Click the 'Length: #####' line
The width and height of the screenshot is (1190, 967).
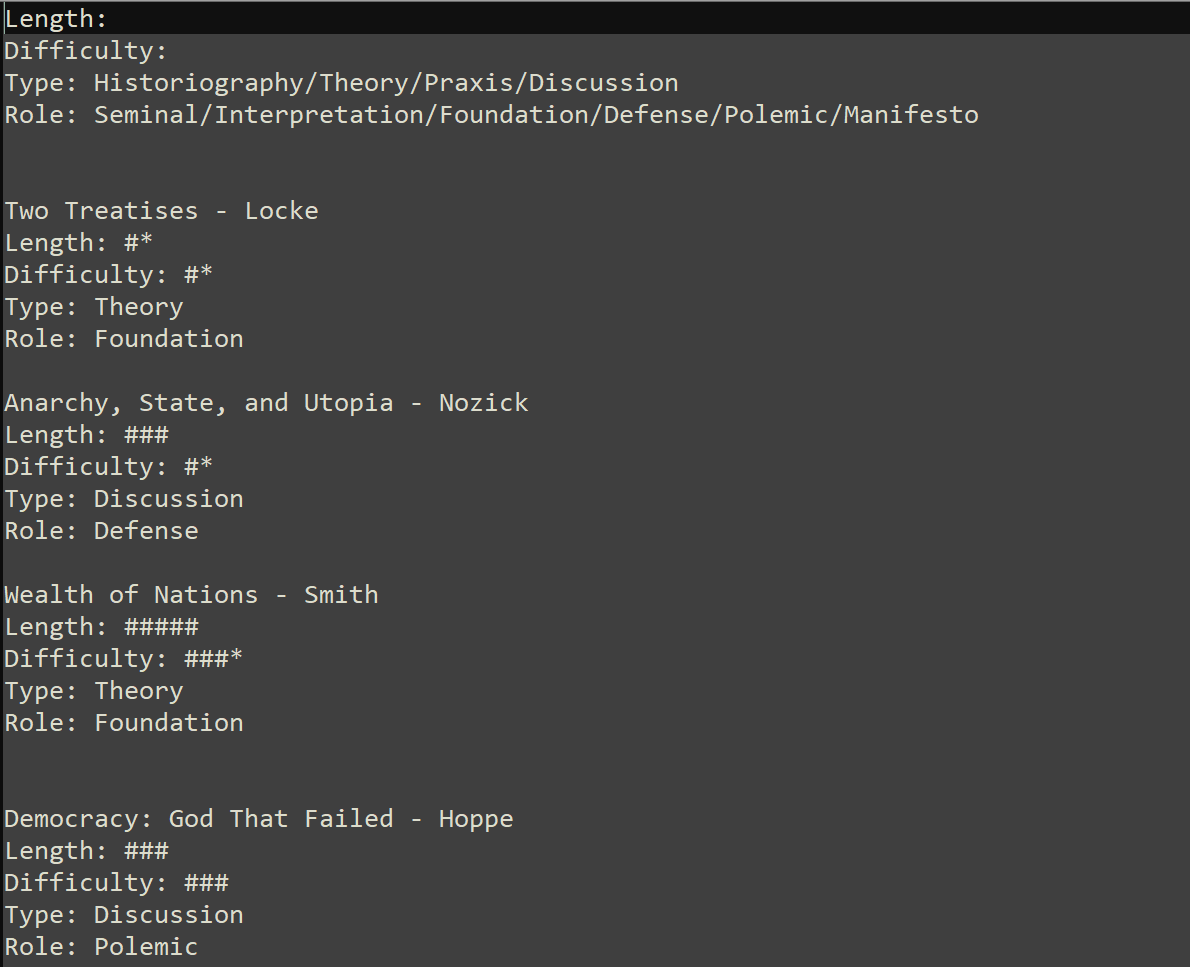point(101,627)
